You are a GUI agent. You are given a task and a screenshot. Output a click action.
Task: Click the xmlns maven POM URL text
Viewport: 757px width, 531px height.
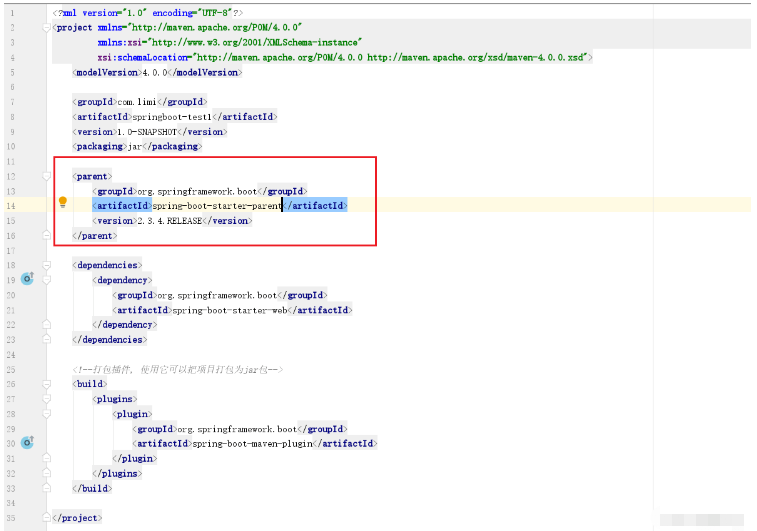[217, 28]
